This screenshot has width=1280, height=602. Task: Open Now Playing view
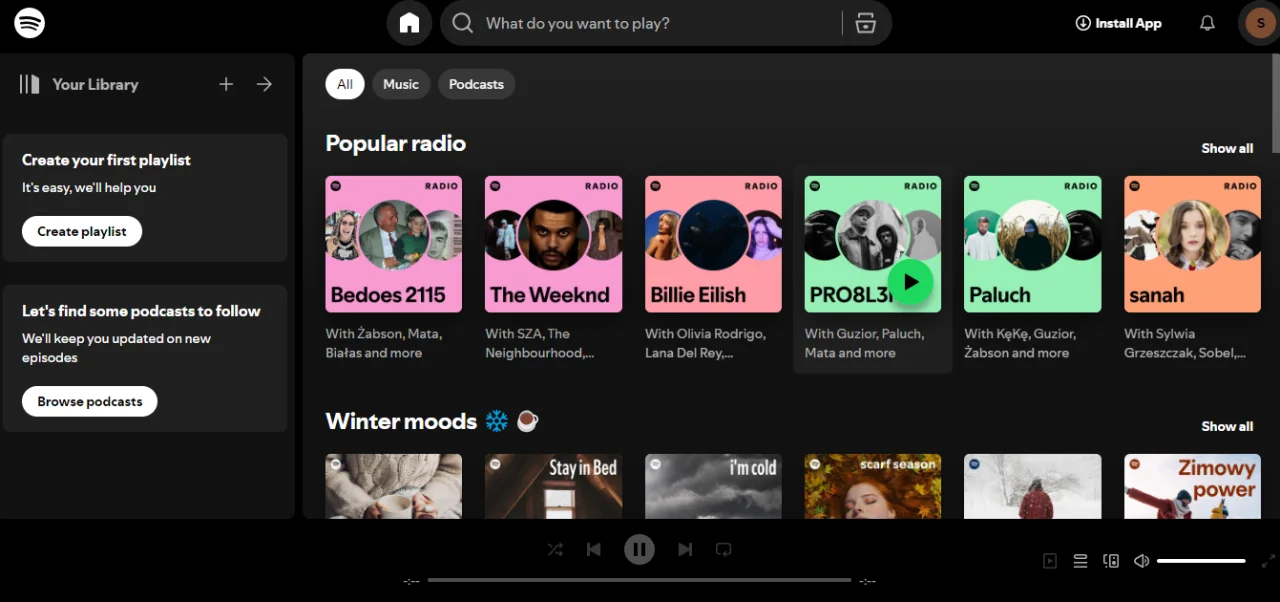(1050, 561)
